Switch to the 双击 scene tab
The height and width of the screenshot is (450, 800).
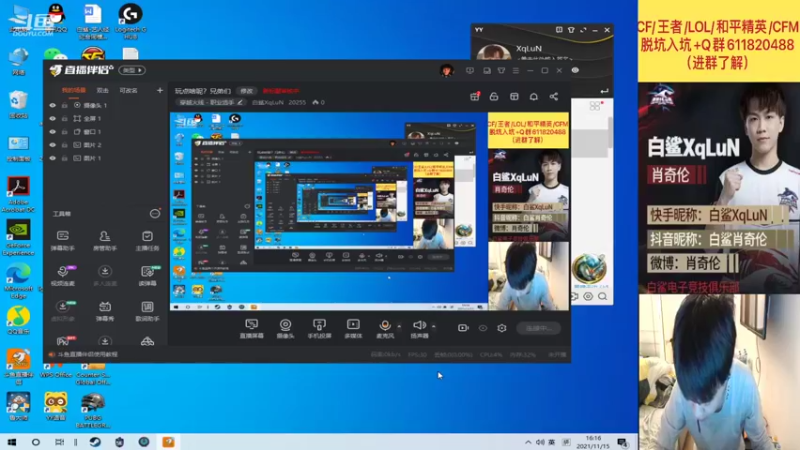coord(103,90)
